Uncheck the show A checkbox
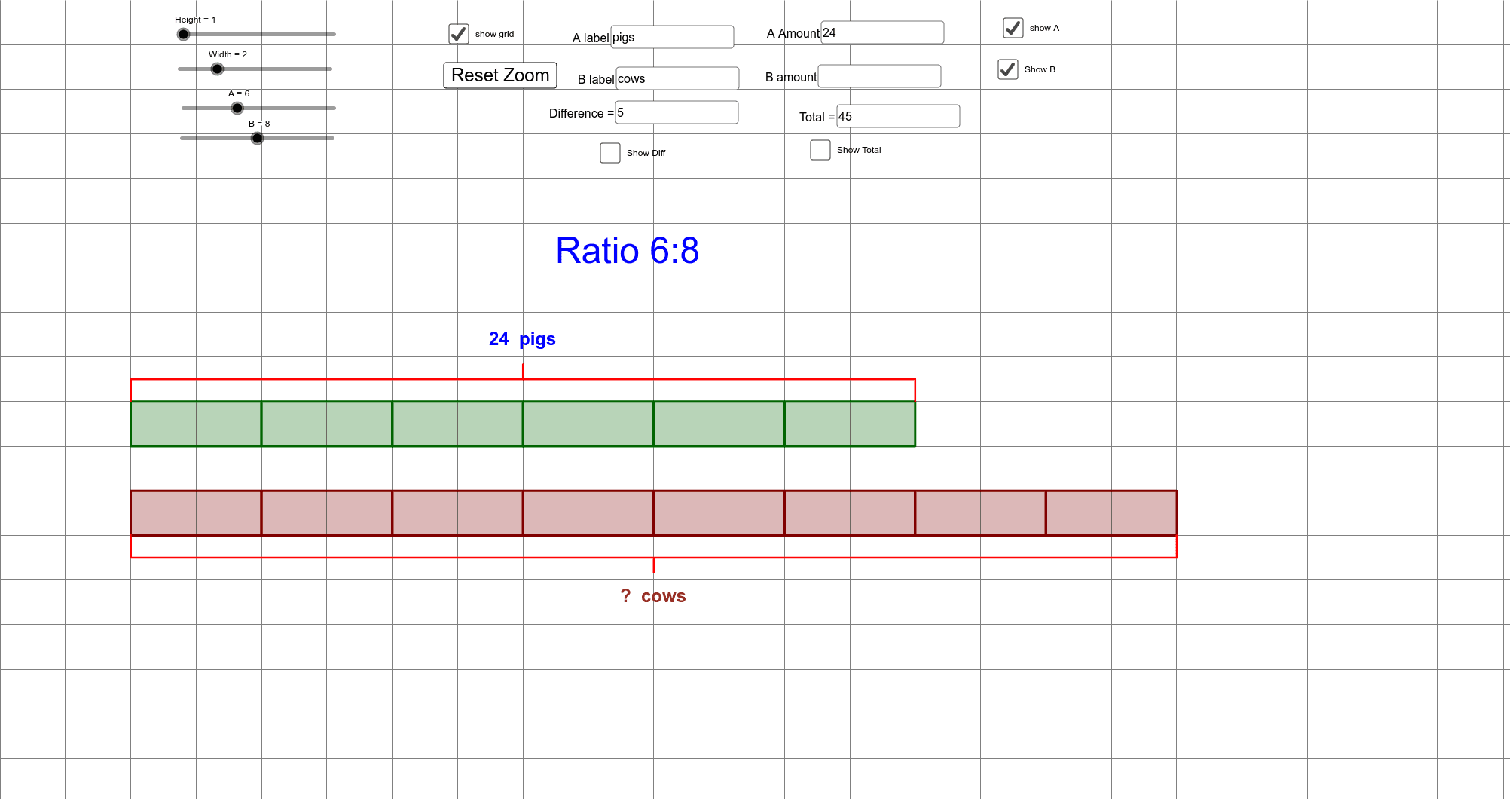 click(x=1012, y=28)
